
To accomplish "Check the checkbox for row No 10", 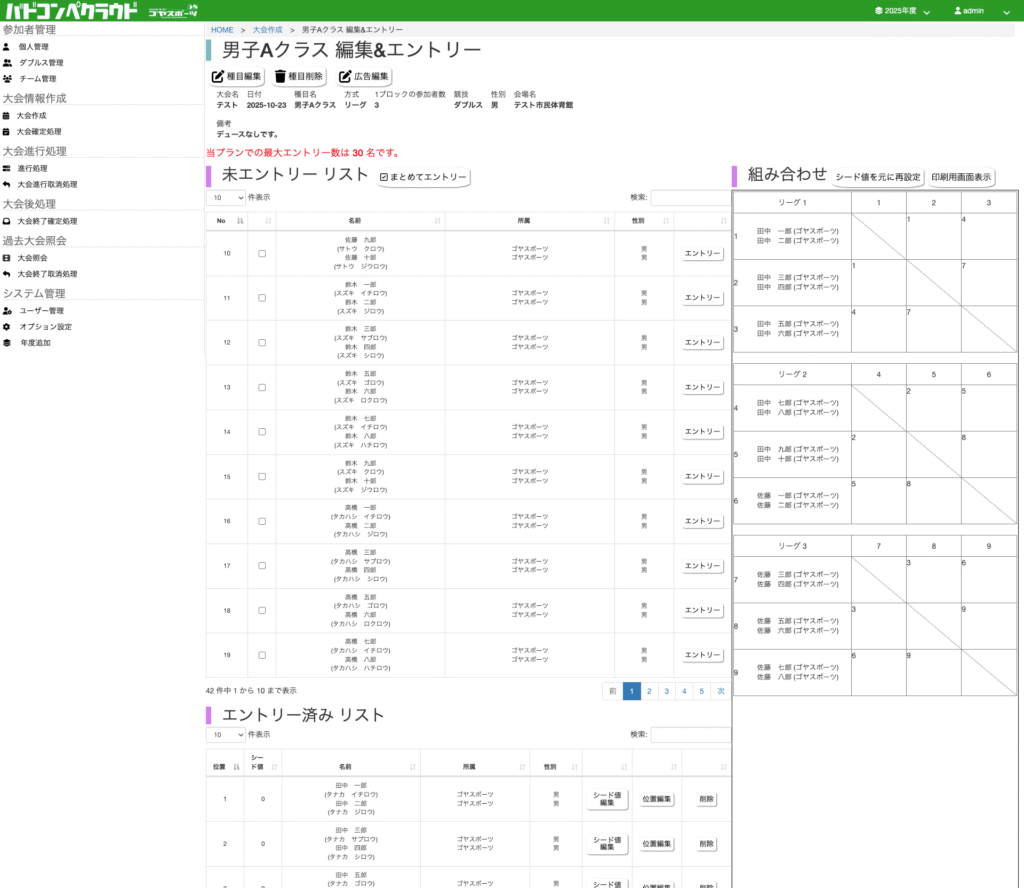I will [262, 254].
